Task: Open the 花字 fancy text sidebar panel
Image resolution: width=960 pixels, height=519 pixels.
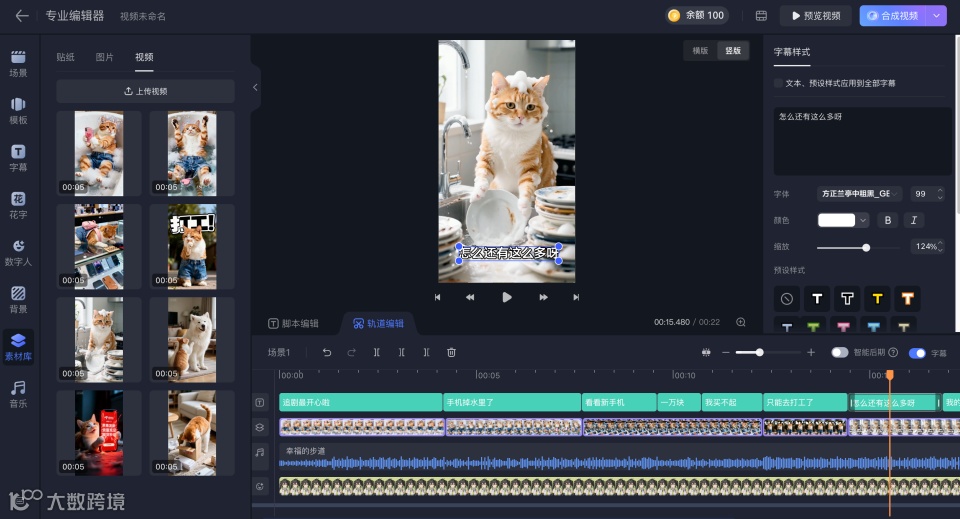Action: tap(18, 204)
